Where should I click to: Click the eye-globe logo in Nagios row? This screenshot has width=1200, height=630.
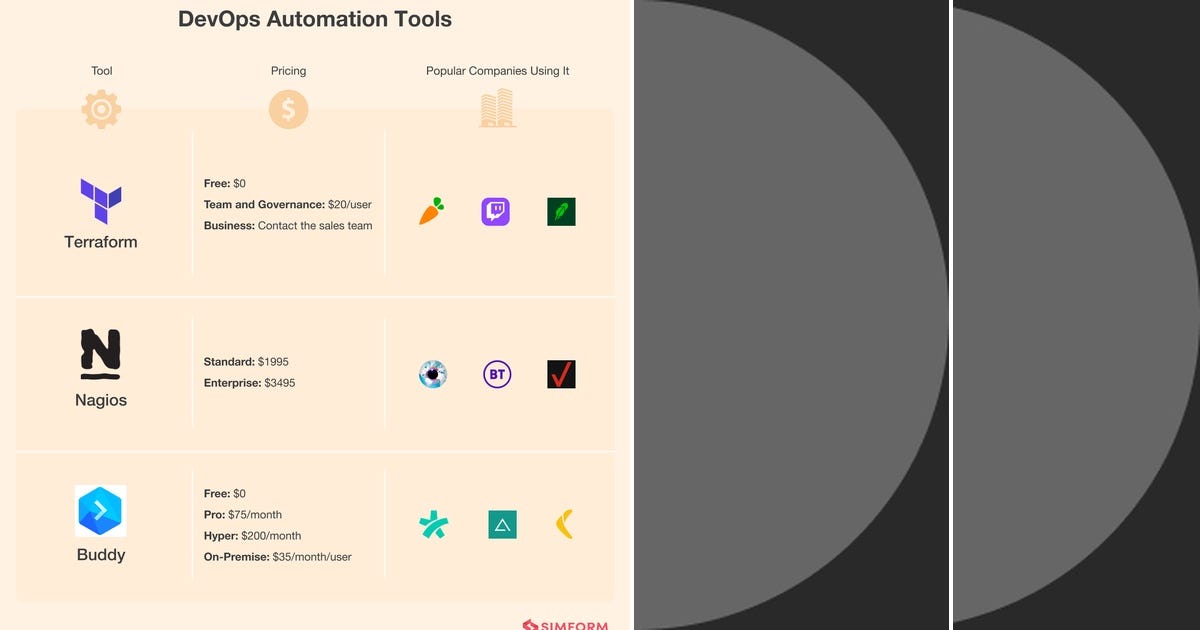point(433,374)
